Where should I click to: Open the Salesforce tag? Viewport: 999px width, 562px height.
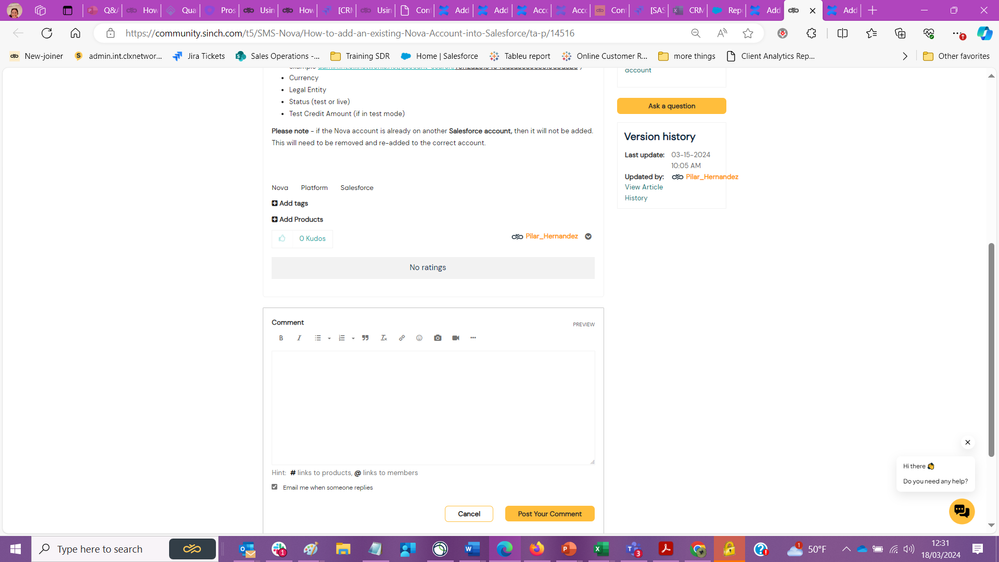[x=357, y=187]
